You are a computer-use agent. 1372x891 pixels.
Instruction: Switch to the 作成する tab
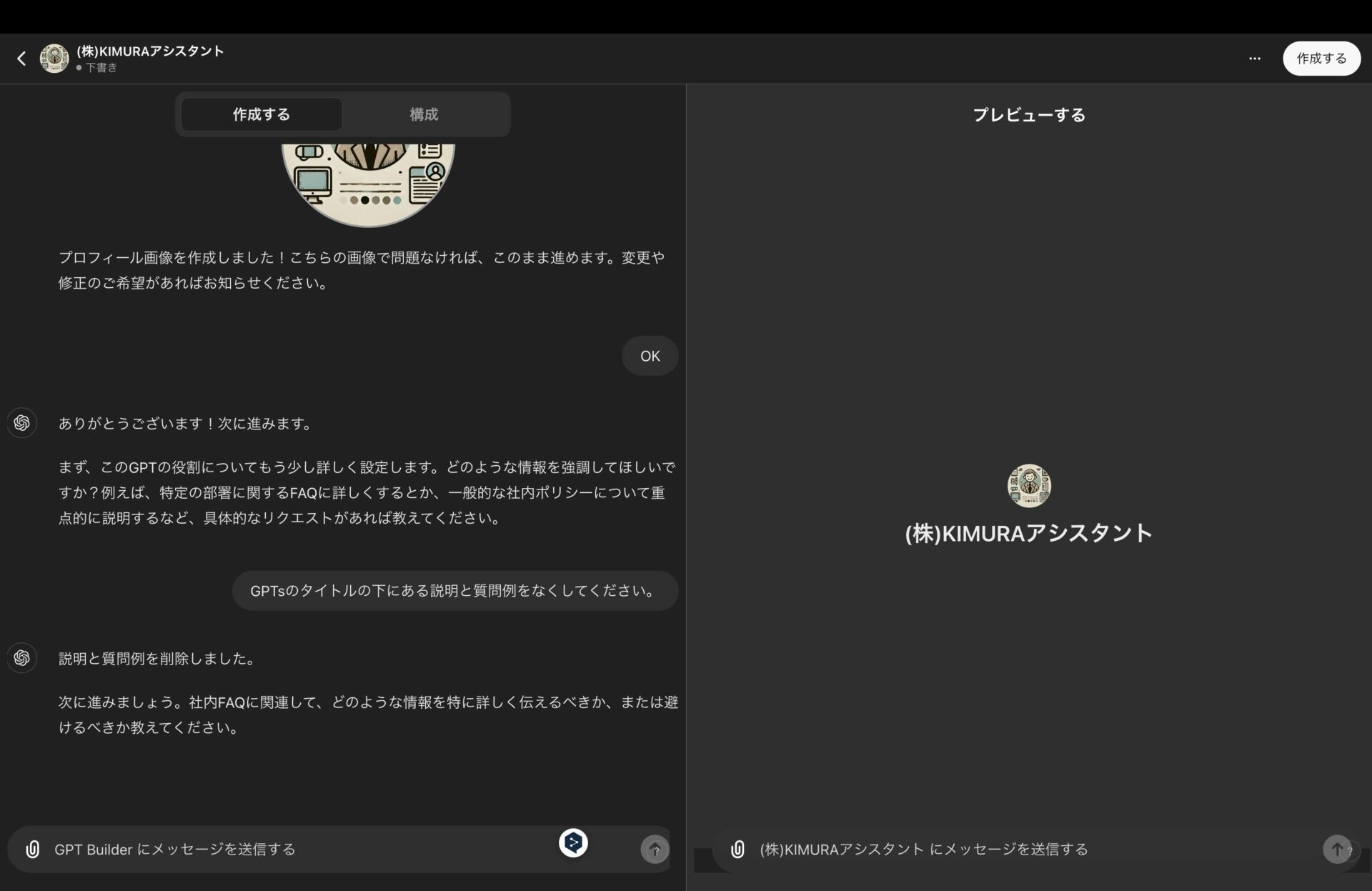262,114
